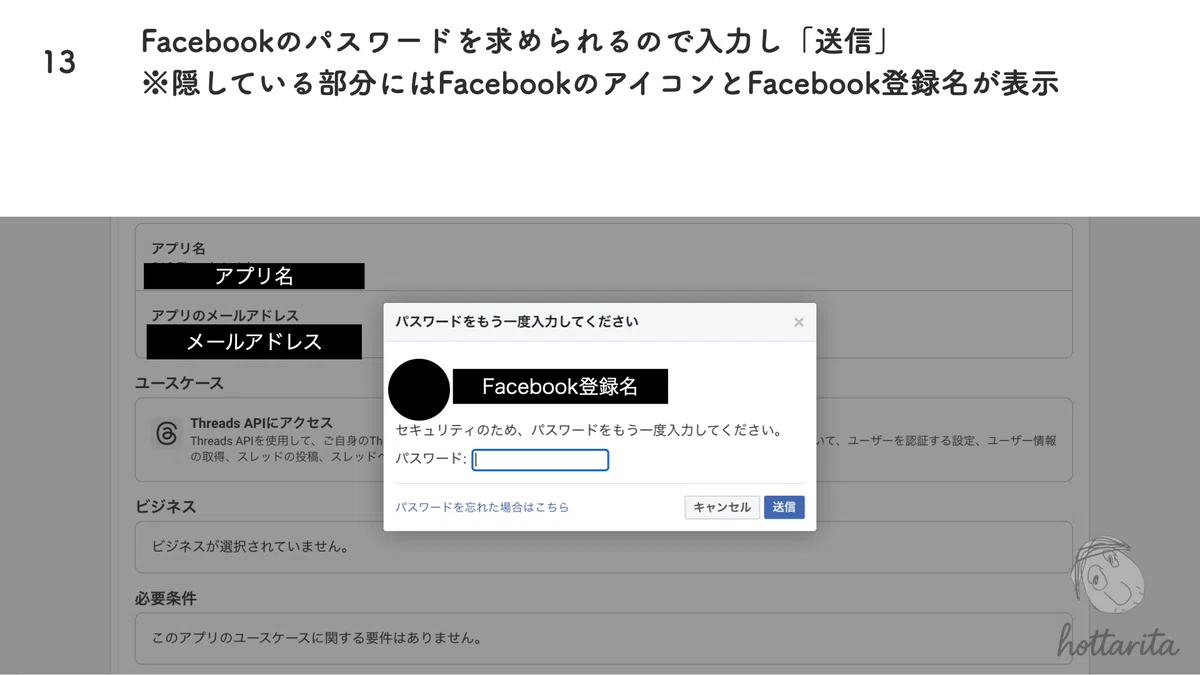Image resolution: width=1200 pixels, height=675 pixels.
Task: Close the password re-entry dialog
Action: tap(798, 322)
